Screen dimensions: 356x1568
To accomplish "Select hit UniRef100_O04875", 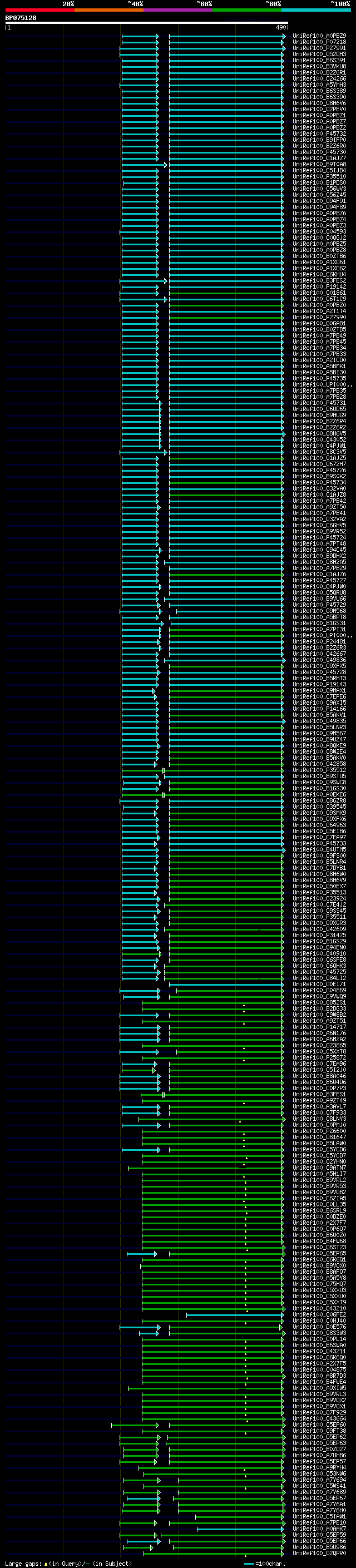I will click(319, 1369).
